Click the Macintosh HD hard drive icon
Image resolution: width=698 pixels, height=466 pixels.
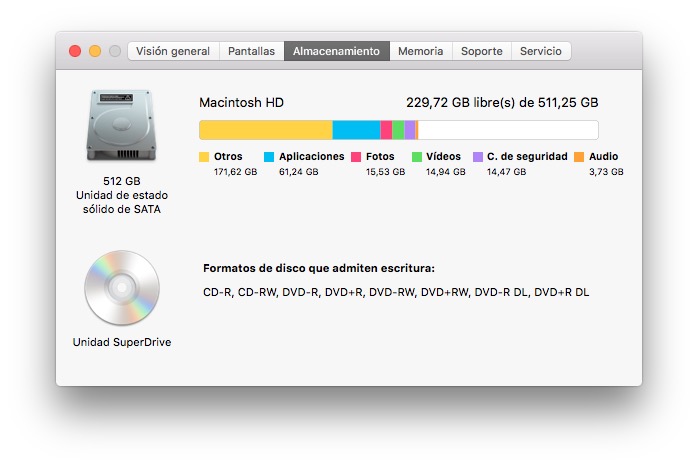click(122, 126)
